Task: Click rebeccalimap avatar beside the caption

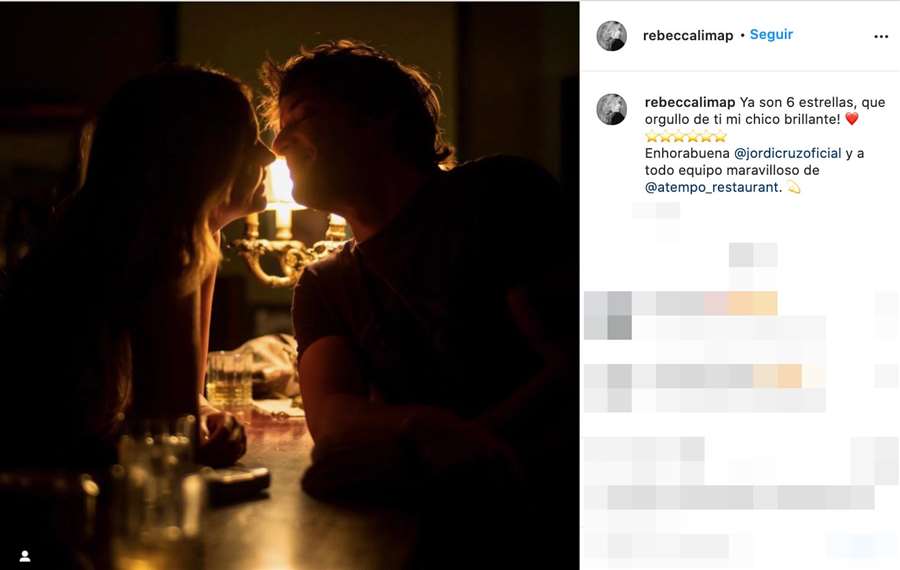Action: [611, 109]
